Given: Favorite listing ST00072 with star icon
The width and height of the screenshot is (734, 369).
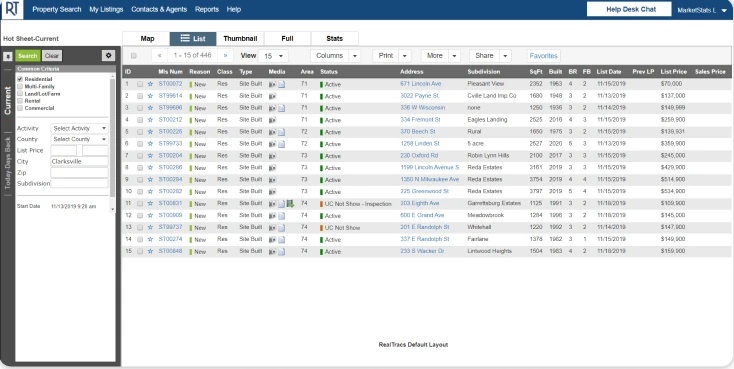Looking at the screenshot, I should point(150,84).
